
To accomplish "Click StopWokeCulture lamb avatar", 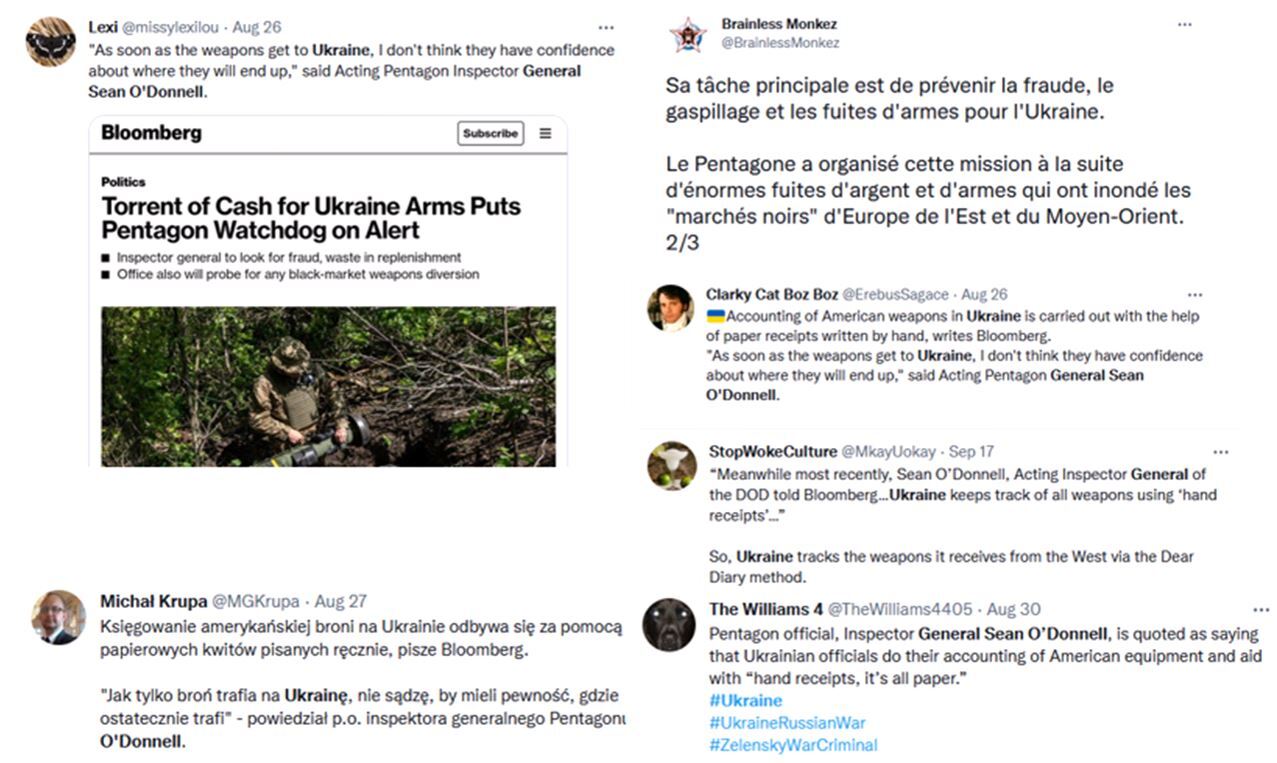I will tap(672, 466).
